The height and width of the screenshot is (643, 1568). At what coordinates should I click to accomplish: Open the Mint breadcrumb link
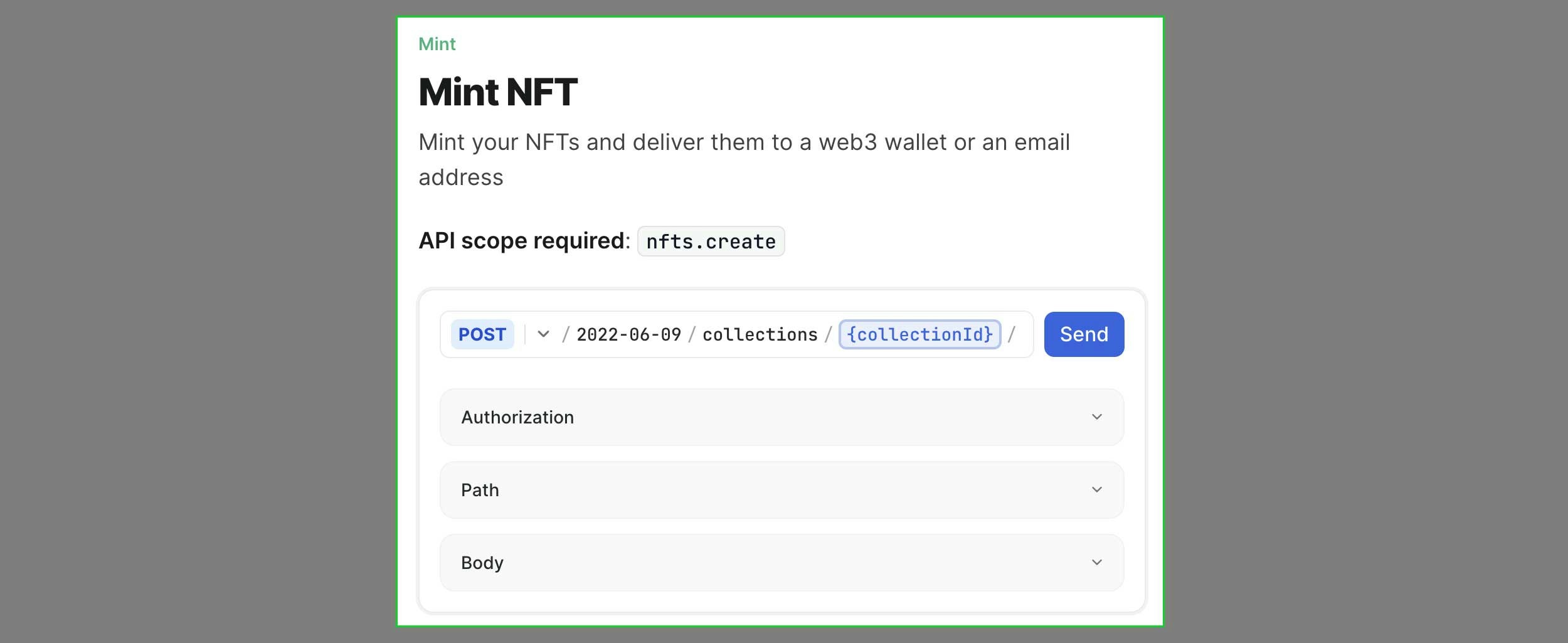pos(437,44)
